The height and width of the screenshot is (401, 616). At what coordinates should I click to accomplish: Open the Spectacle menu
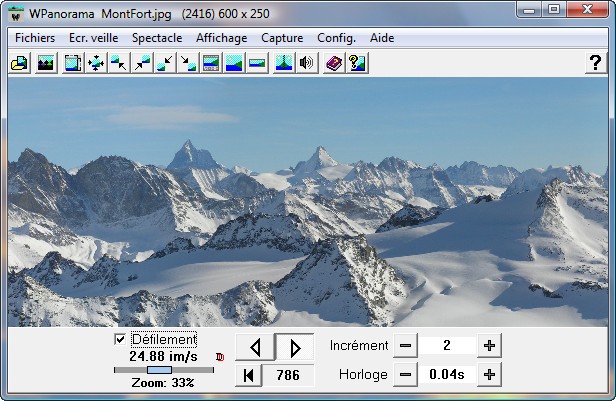click(157, 38)
